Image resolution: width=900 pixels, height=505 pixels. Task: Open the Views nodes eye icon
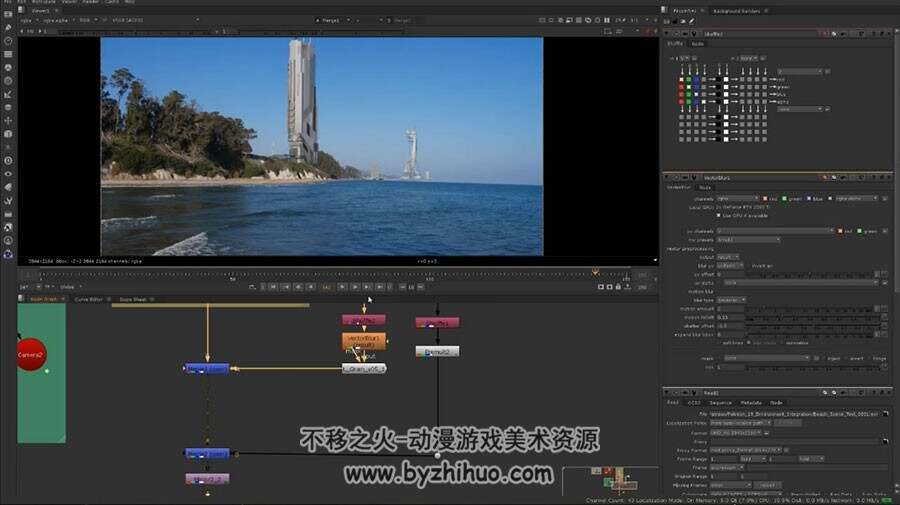[8, 174]
